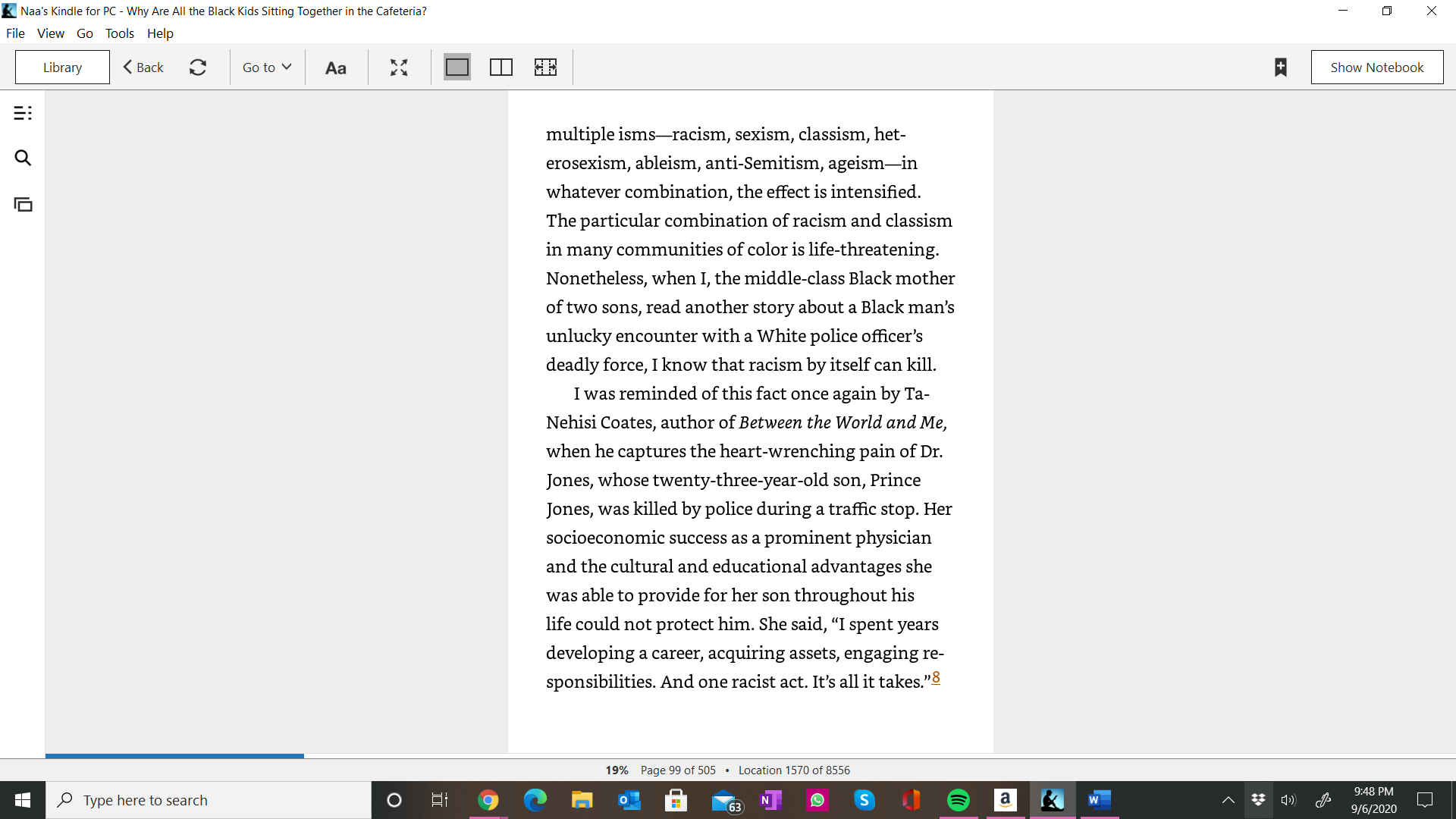Click the Windows taskbar search box
The image size is (1456, 819).
(x=209, y=800)
